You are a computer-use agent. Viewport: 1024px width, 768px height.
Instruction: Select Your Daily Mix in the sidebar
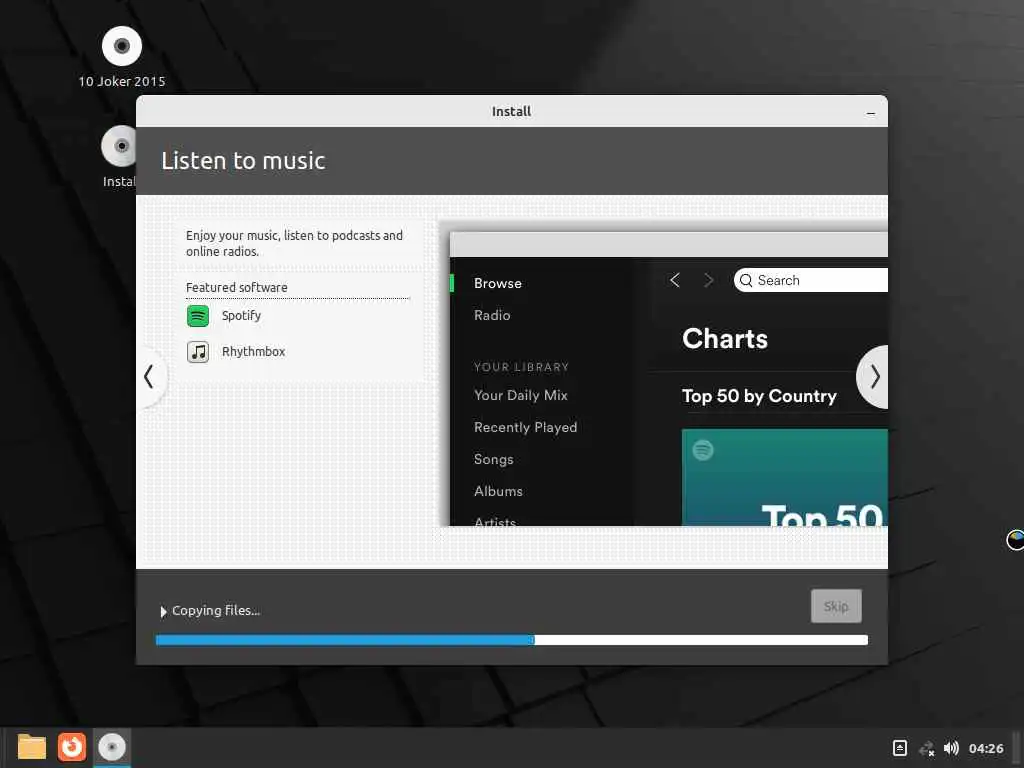pos(520,395)
